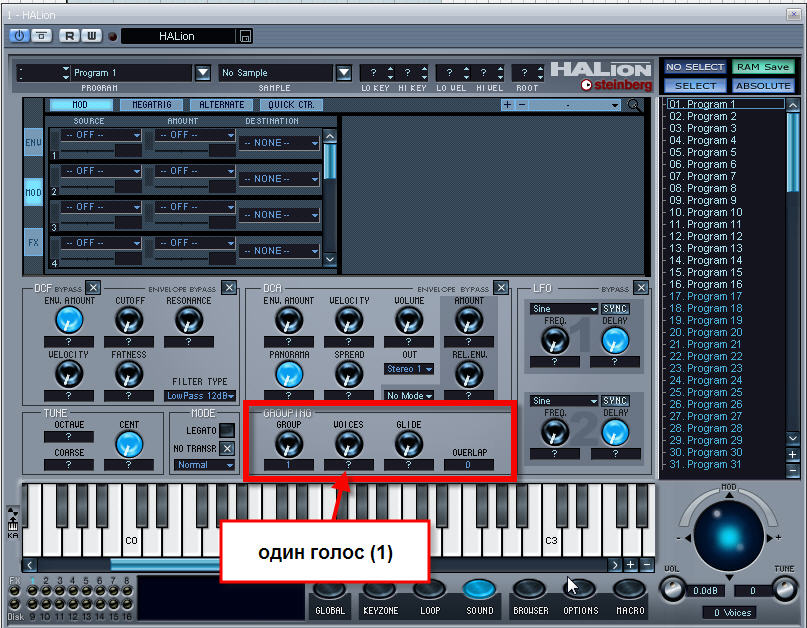
Task: Click the Grouping Group knob
Action: [289, 445]
